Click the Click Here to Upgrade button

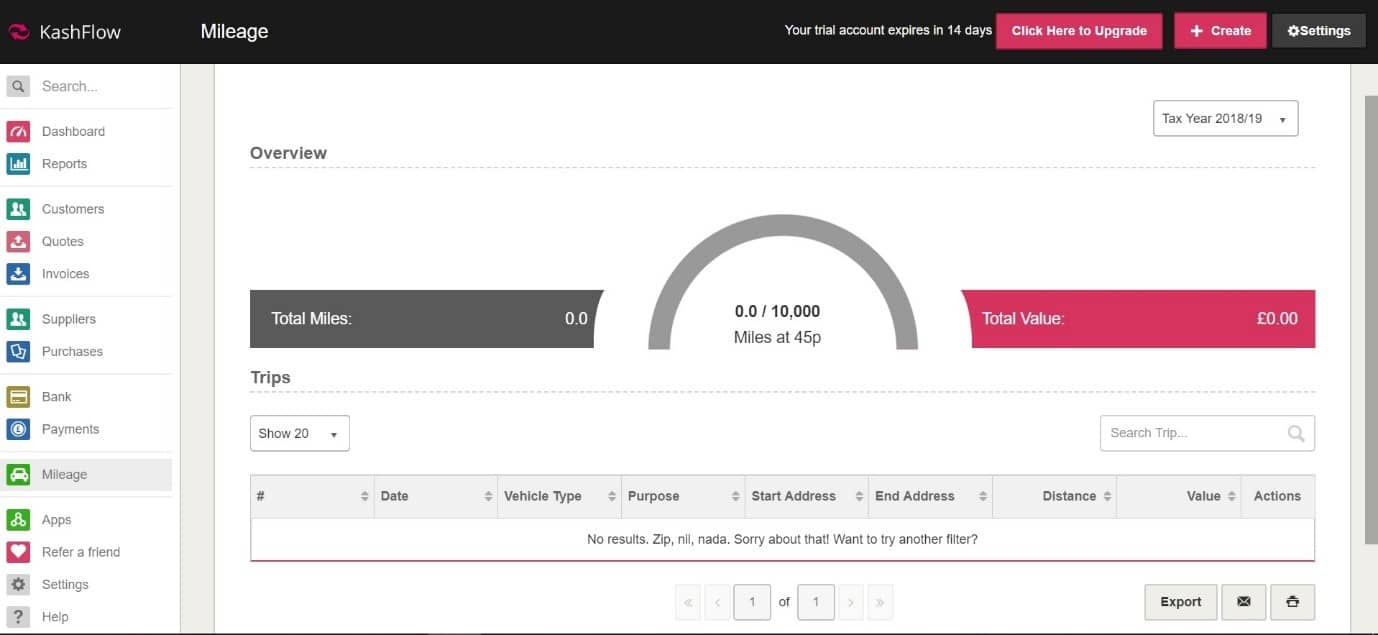[1078, 31]
